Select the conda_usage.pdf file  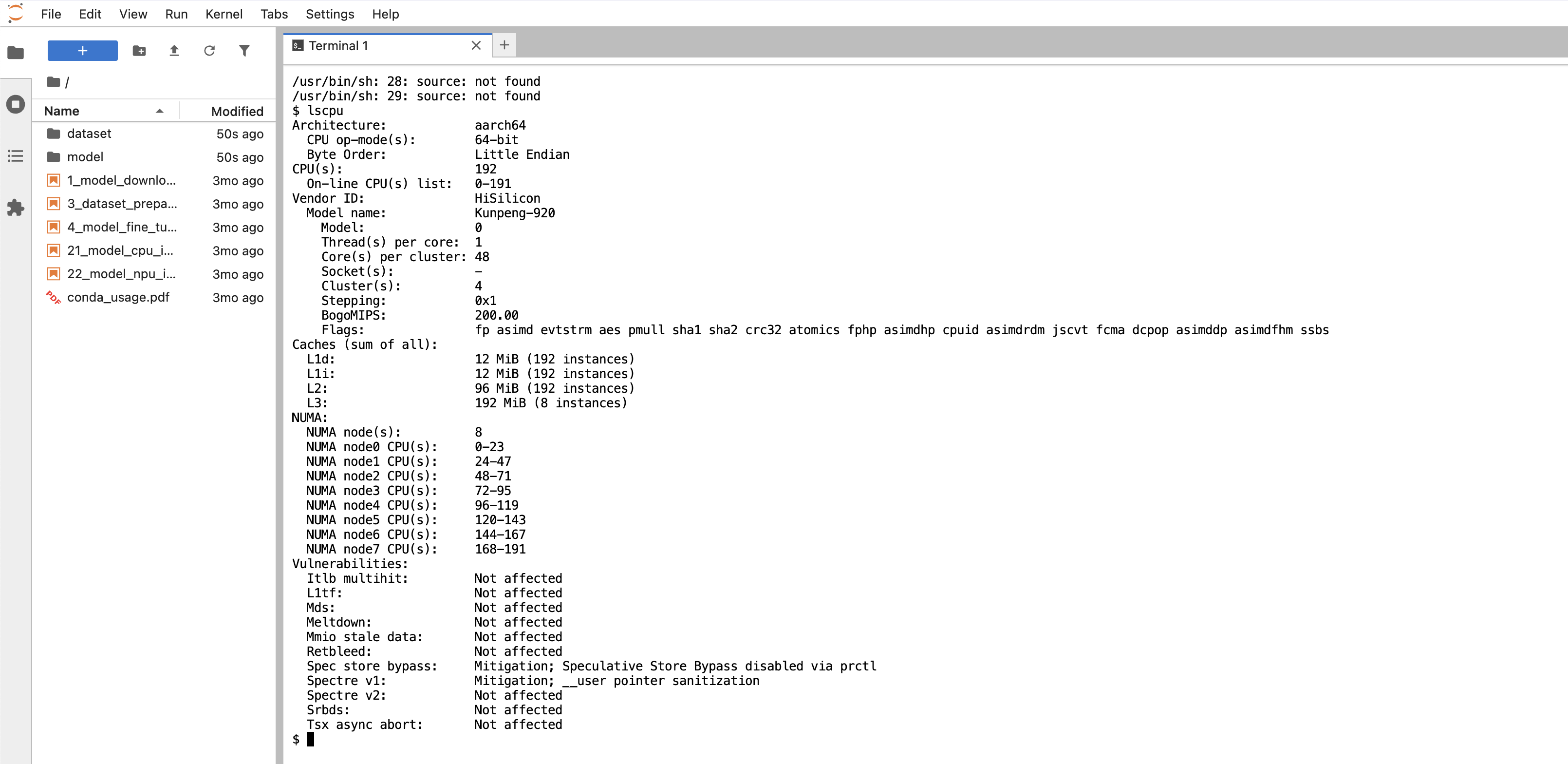[118, 297]
